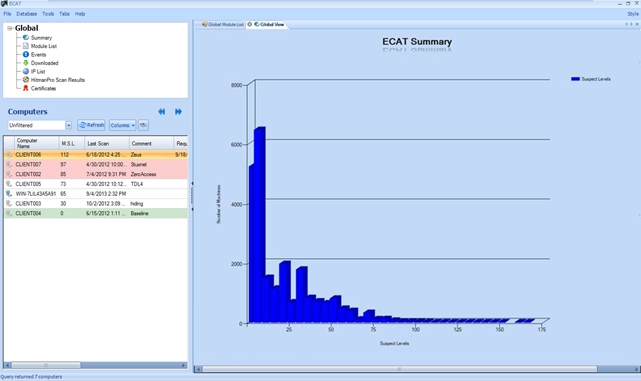
Task: Go to next computers page arrow
Action: tap(178, 112)
